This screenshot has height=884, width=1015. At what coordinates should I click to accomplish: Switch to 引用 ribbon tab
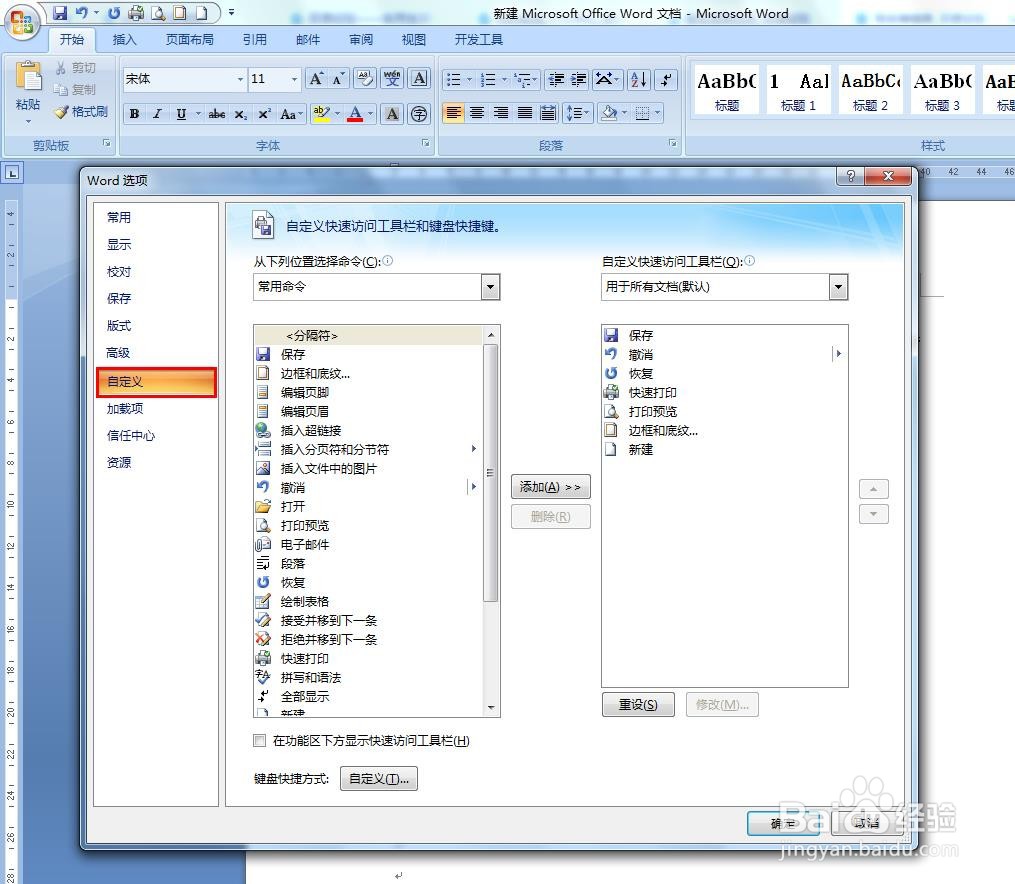point(254,39)
